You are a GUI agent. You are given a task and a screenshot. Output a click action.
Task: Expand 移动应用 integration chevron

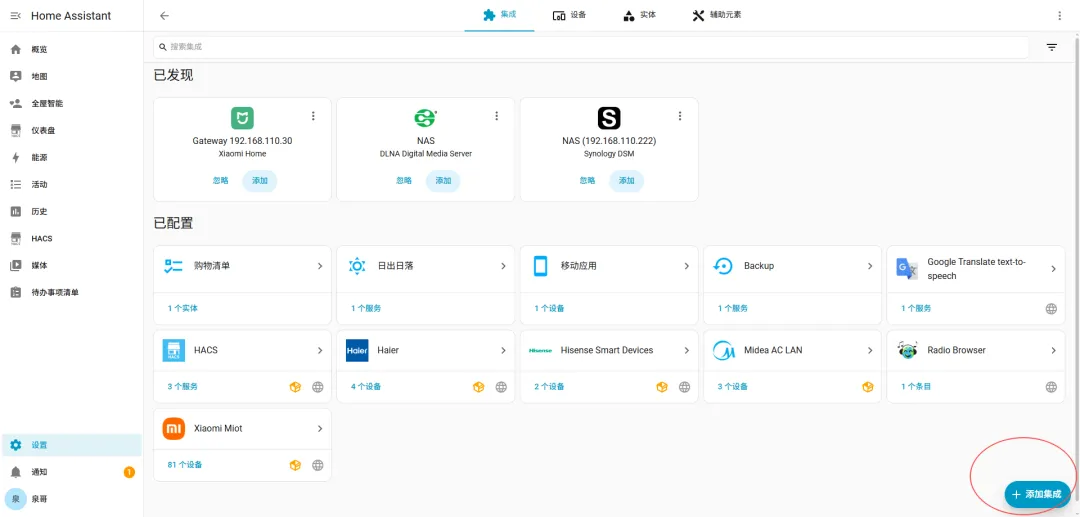(686, 266)
